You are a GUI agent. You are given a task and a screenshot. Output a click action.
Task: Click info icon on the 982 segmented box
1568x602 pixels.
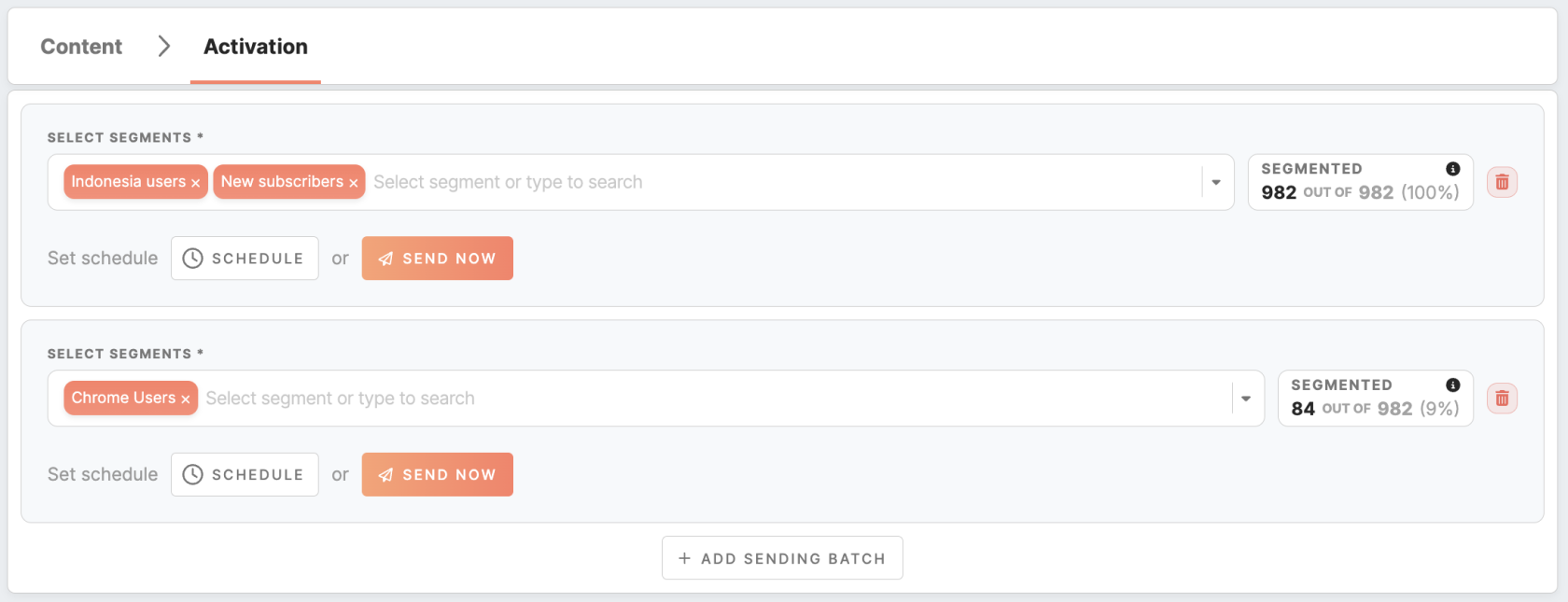point(1452,169)
